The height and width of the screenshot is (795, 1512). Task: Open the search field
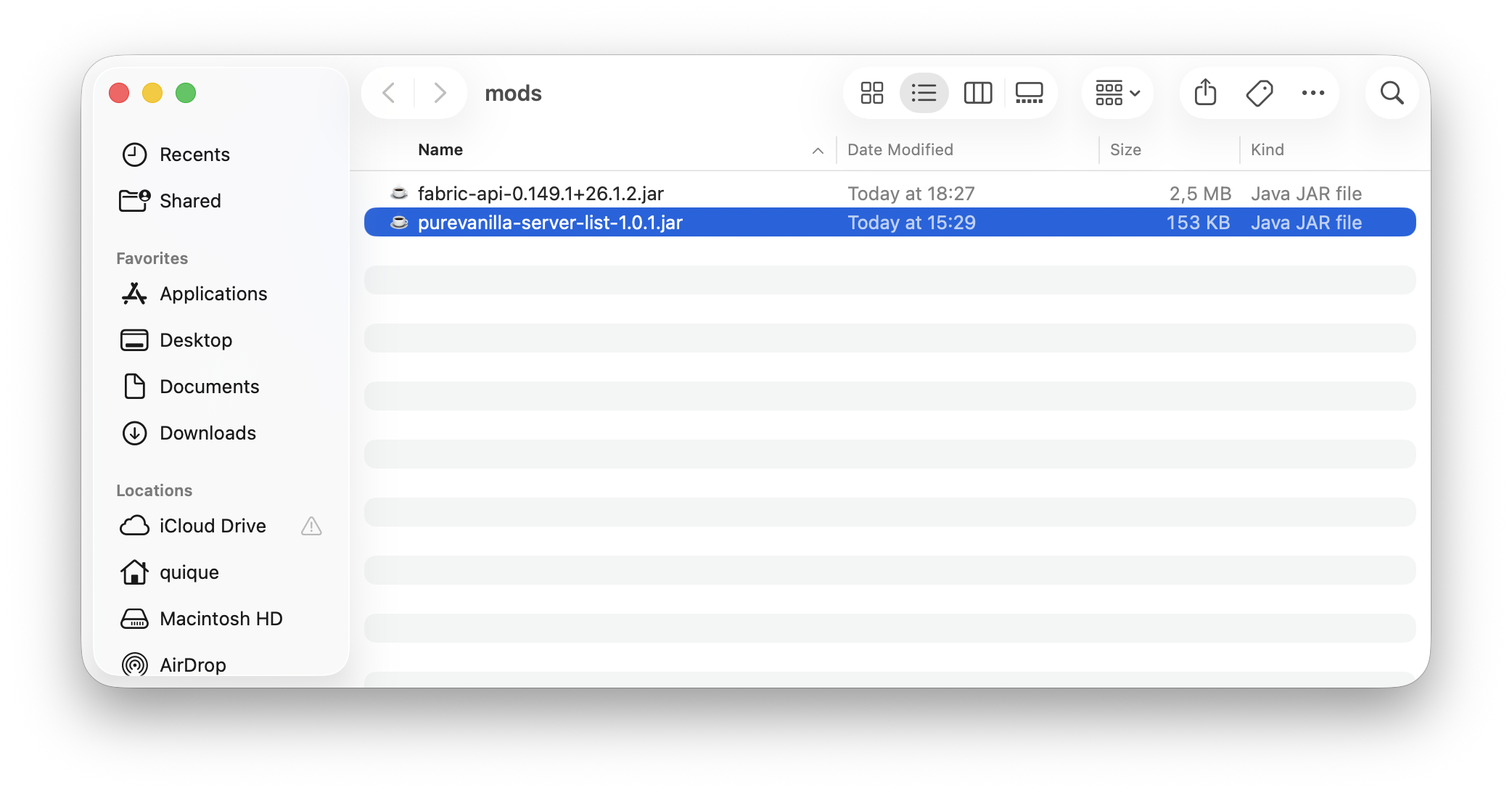(x=1392, y=93)
